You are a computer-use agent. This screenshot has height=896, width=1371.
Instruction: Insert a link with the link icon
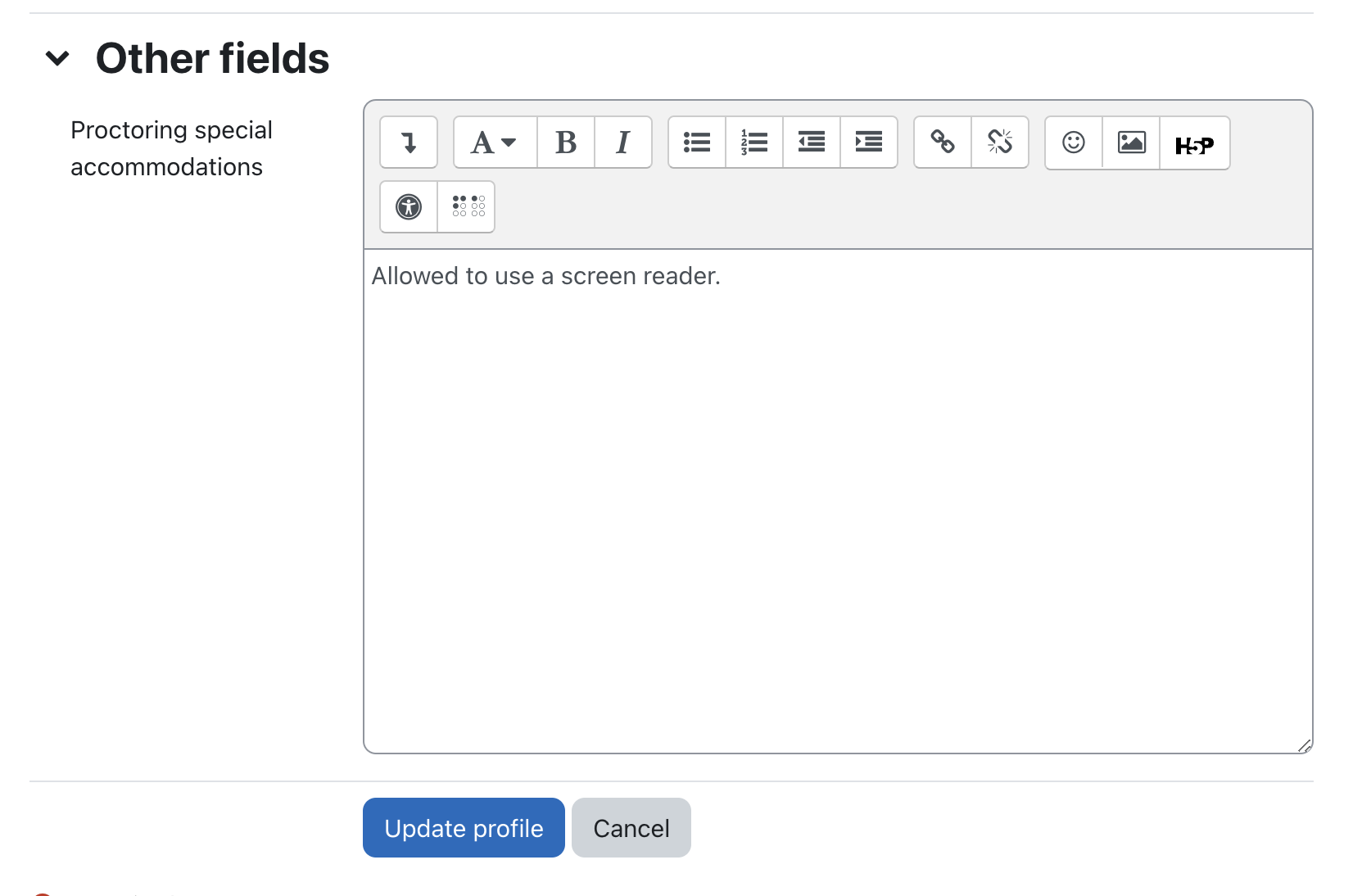(943, 143)
